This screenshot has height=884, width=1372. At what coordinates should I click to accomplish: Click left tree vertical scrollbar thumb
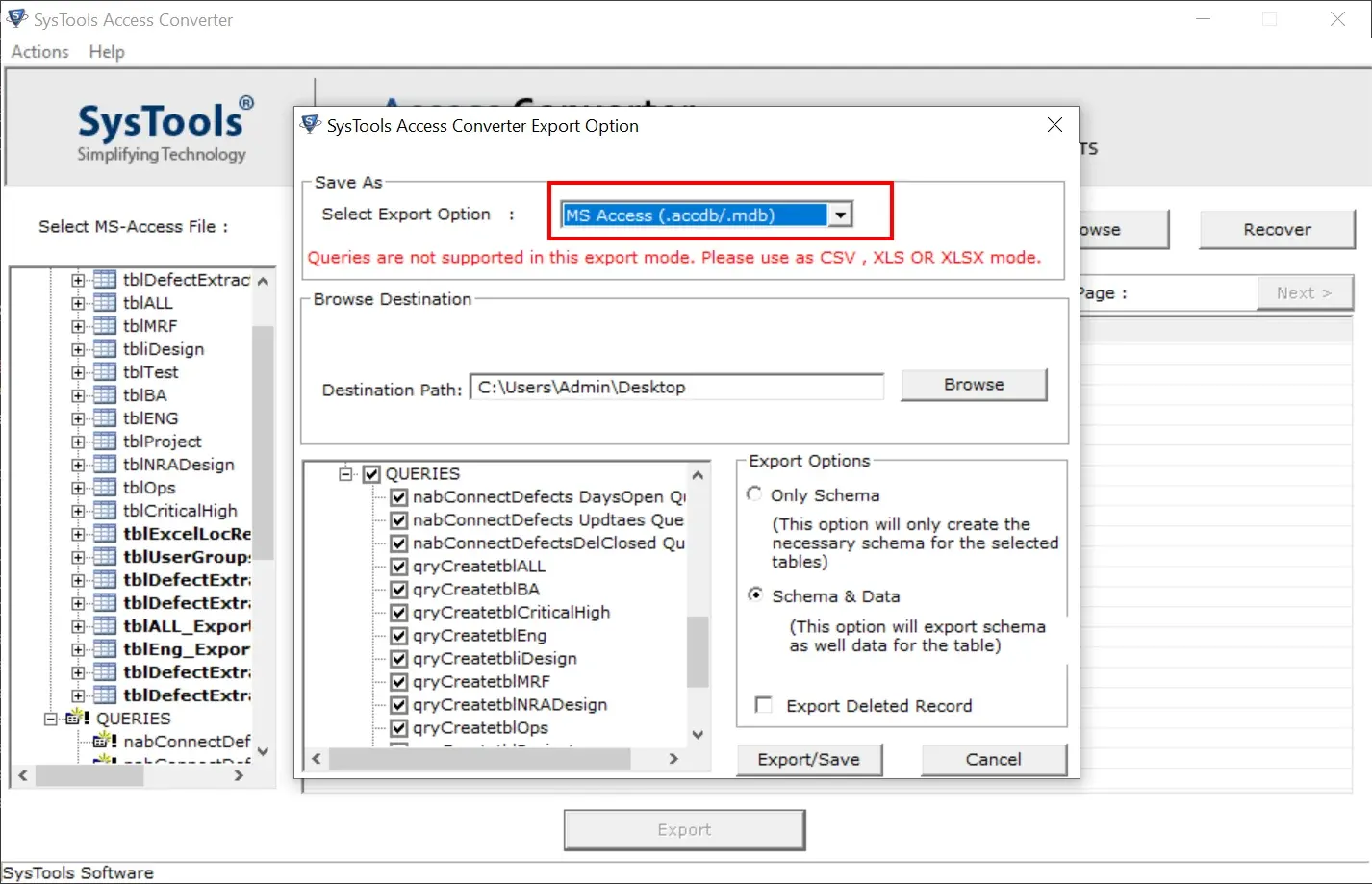coord(263,442)
